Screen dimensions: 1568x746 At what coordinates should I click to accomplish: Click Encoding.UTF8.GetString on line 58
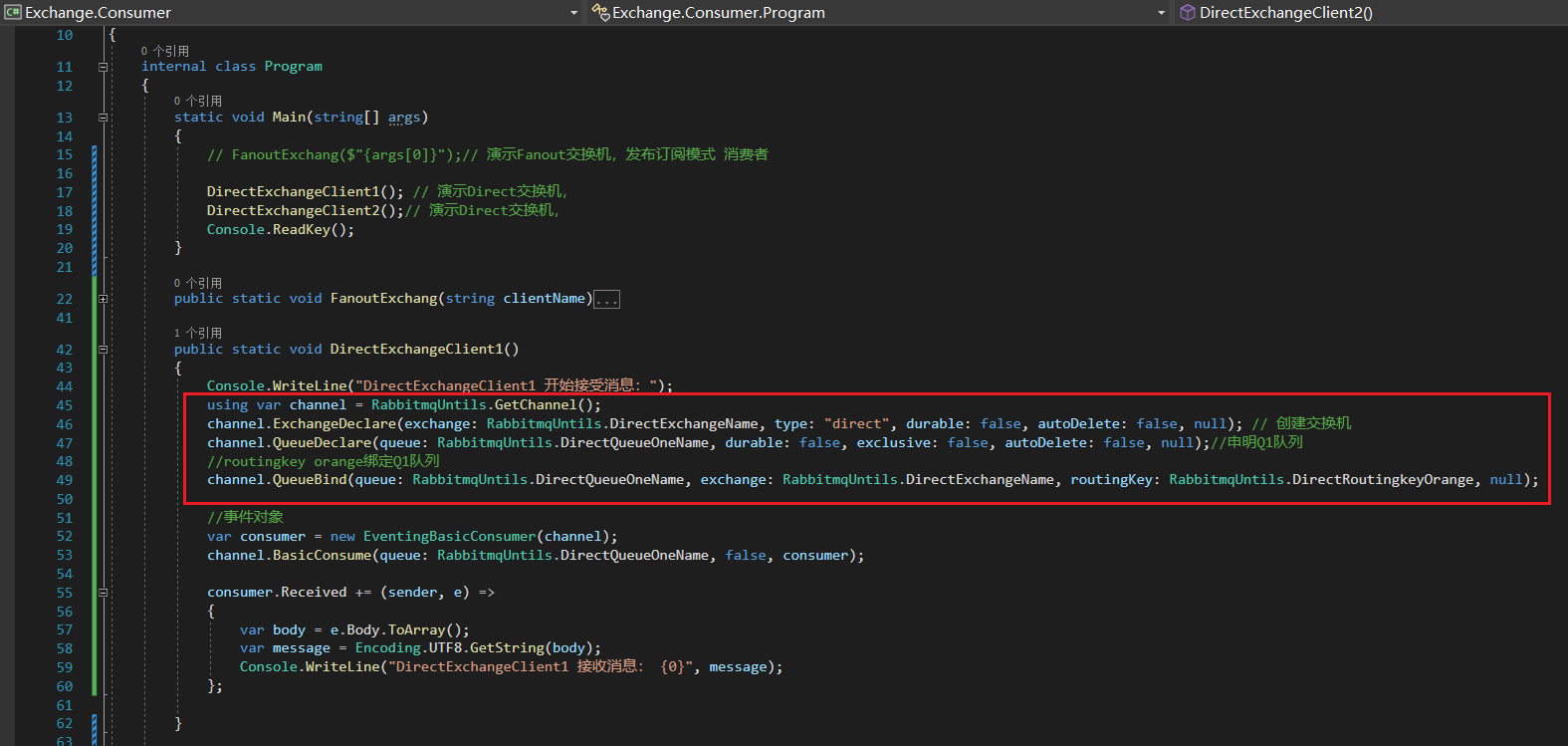click(x=450, y=648)
